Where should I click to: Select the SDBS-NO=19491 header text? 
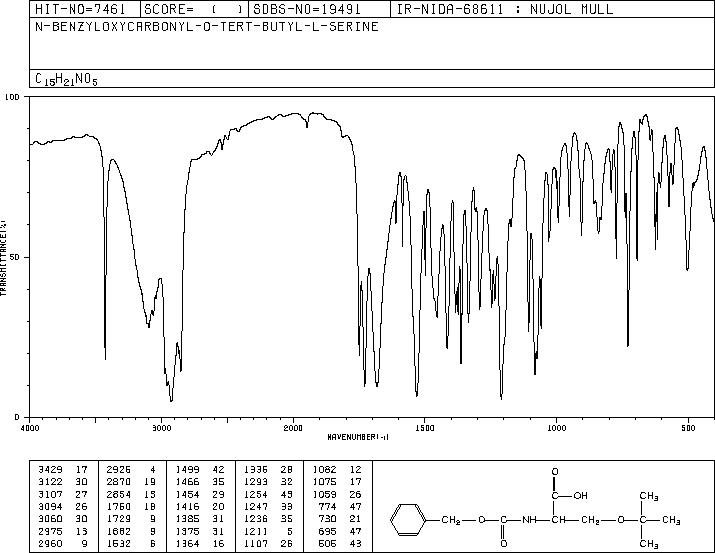tap(307, 9)
